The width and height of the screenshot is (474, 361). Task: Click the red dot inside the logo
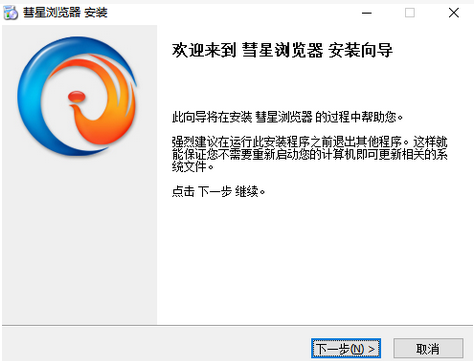tap(77, 97)
